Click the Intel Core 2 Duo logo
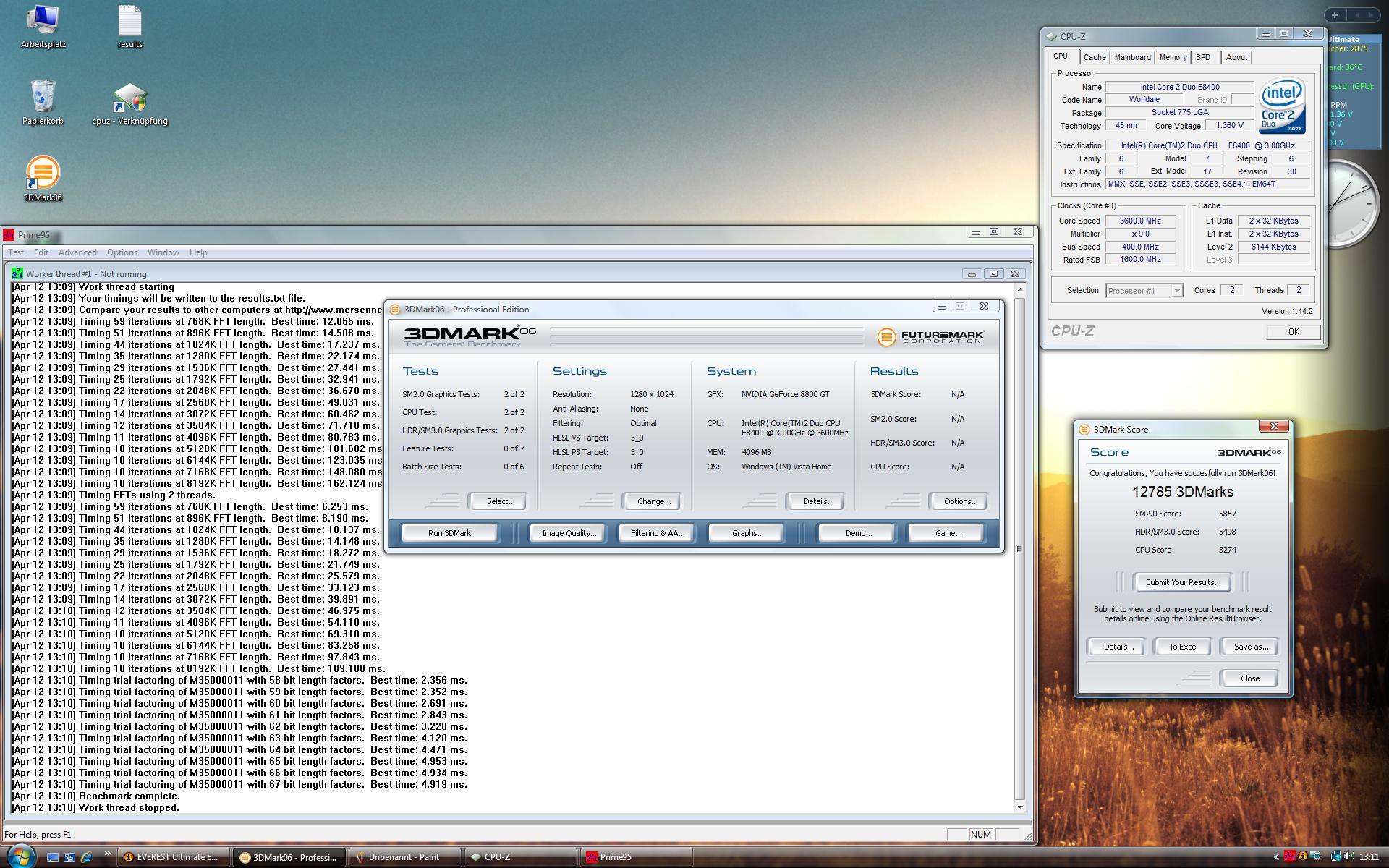 click(x=1281, y=106)
